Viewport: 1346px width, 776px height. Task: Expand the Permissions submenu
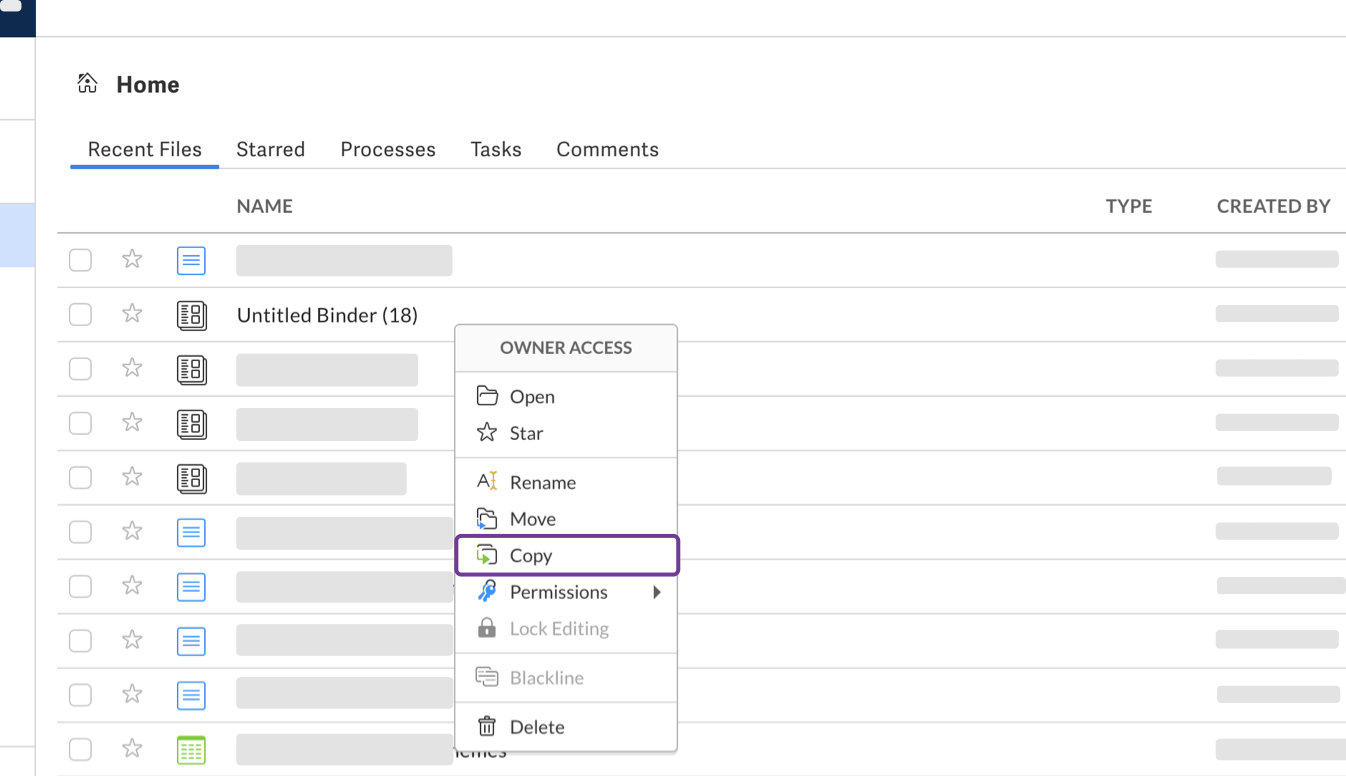coord(658,592)
